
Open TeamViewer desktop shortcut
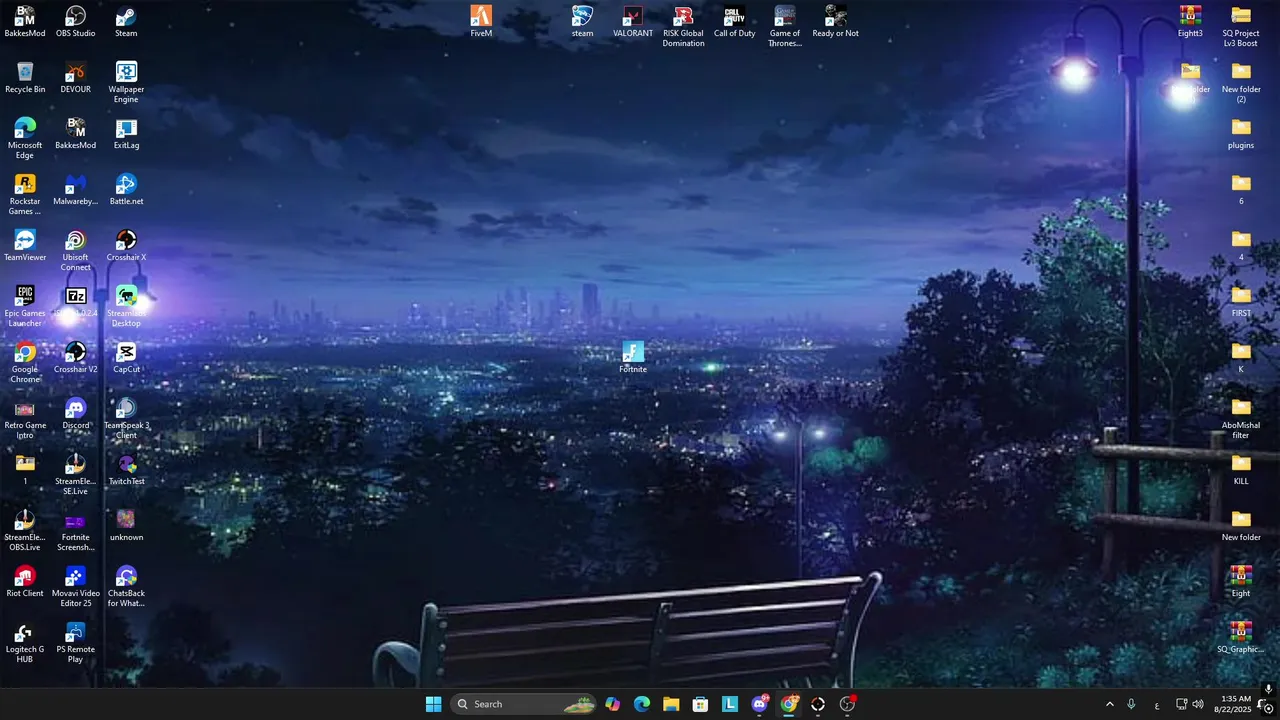click(x=25, y=246)
